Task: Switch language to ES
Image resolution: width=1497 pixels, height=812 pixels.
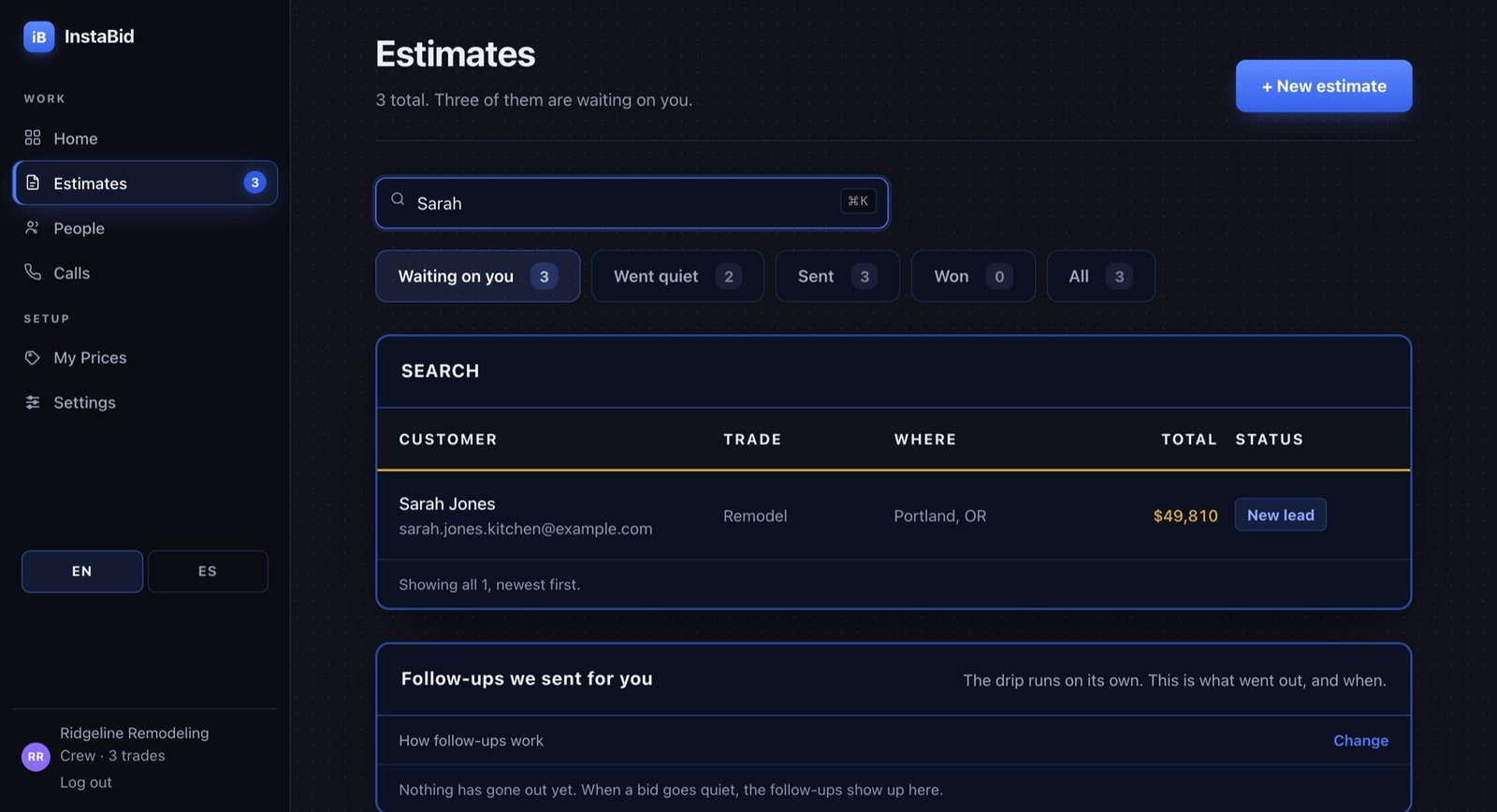Action: pos(208,572)
